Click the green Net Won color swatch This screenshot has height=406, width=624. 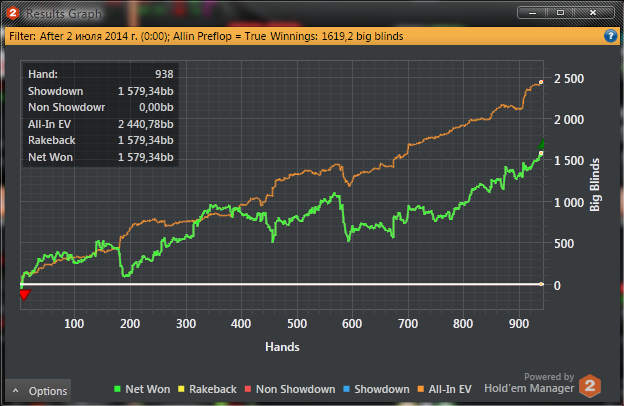pyautogui.click(x=117, y=389)
